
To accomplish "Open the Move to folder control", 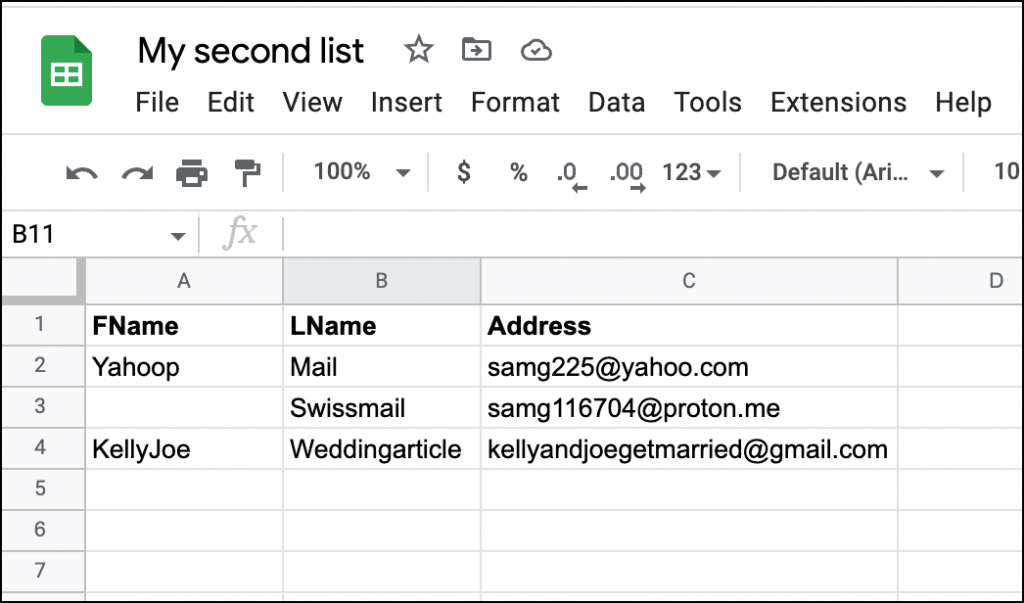I will [476, 50].
